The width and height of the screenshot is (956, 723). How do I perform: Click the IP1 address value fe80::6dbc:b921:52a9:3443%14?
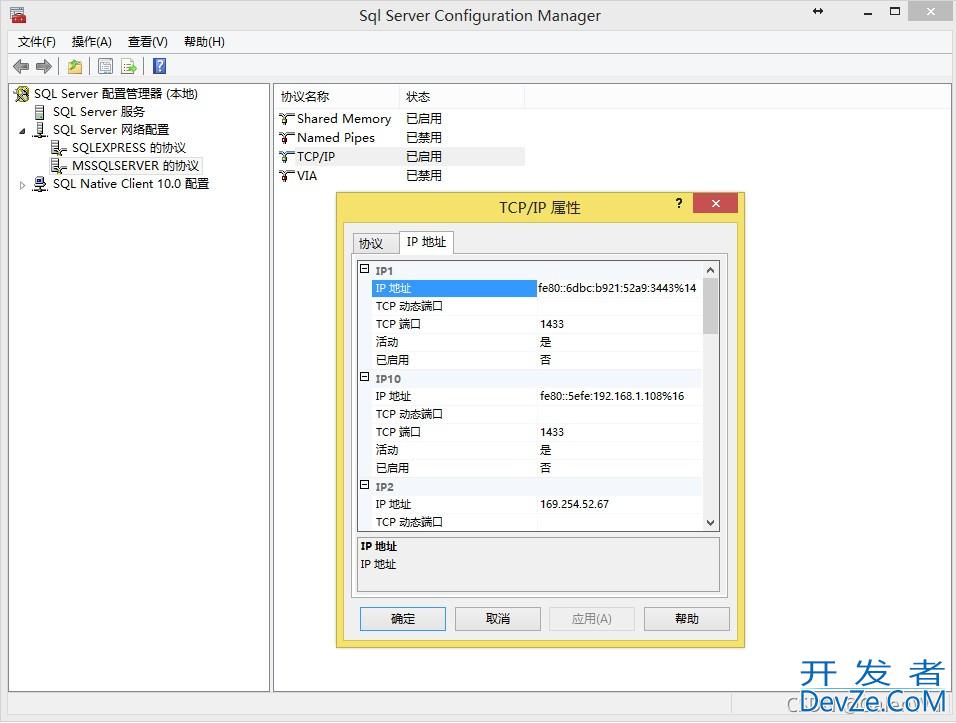[x=617, y=288]
